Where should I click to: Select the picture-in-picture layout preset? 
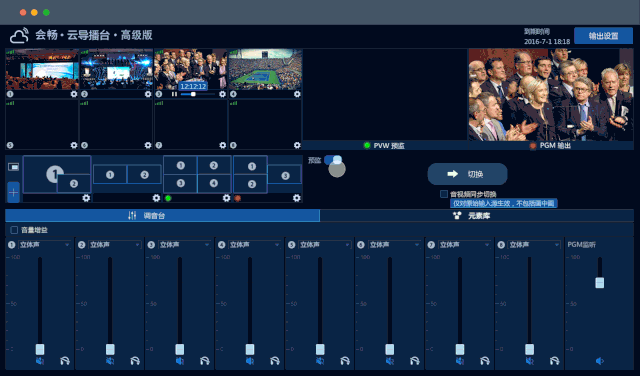coord(57,174)
